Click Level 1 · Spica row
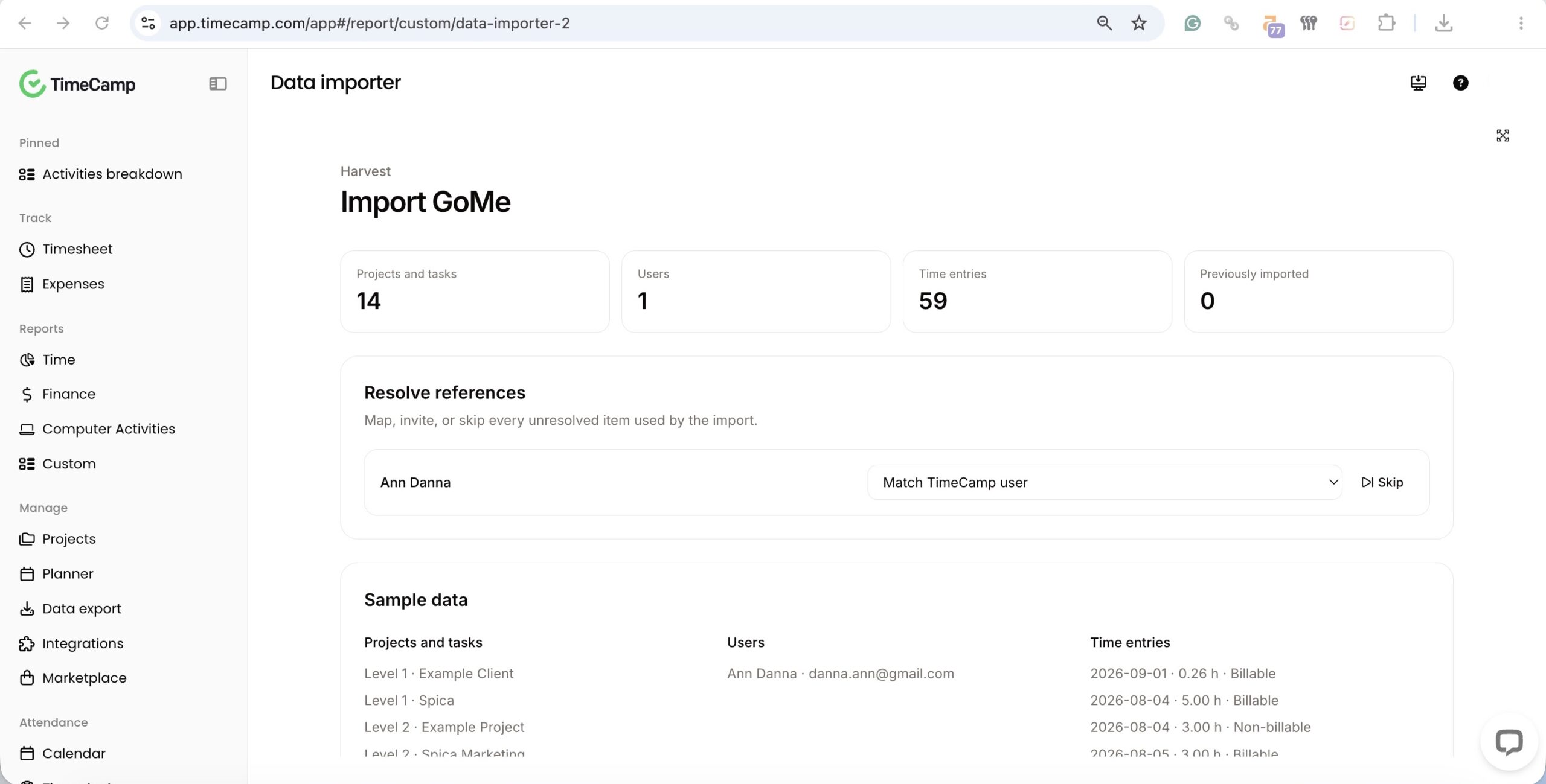The image size is (1546, 784). click(409, 701)
